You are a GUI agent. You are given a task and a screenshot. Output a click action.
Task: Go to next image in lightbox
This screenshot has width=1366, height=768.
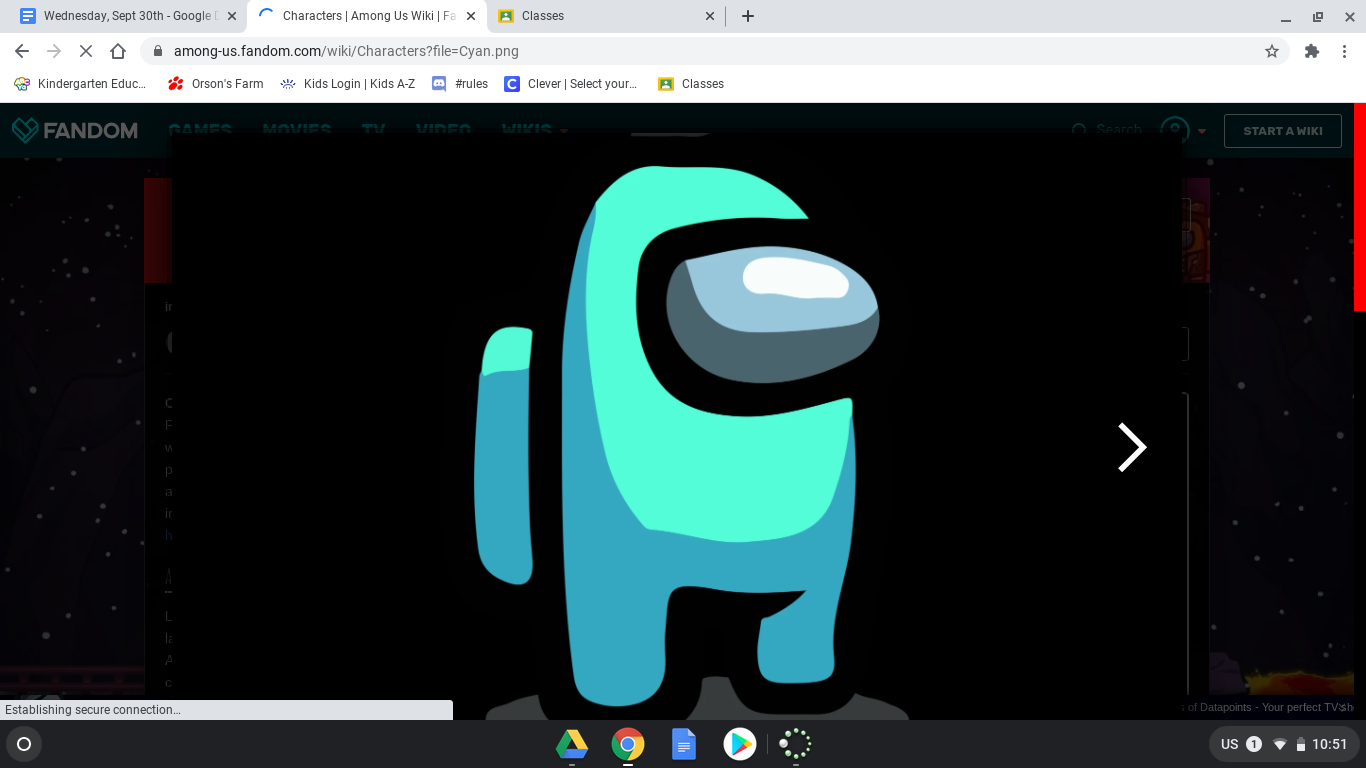coord(1131,447)
